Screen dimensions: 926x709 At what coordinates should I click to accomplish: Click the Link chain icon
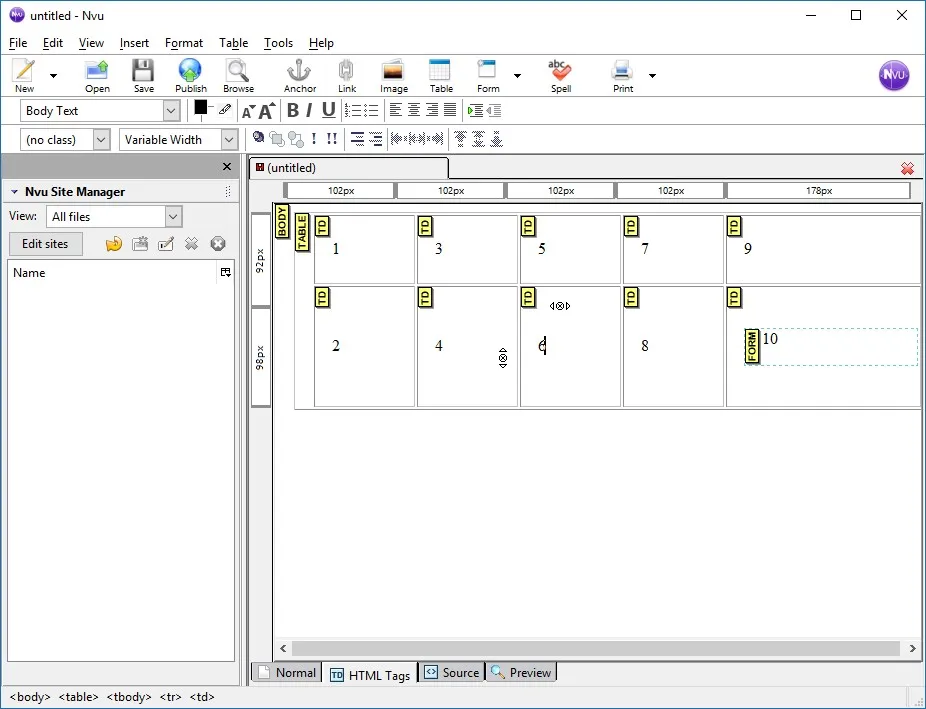[347, 76]
